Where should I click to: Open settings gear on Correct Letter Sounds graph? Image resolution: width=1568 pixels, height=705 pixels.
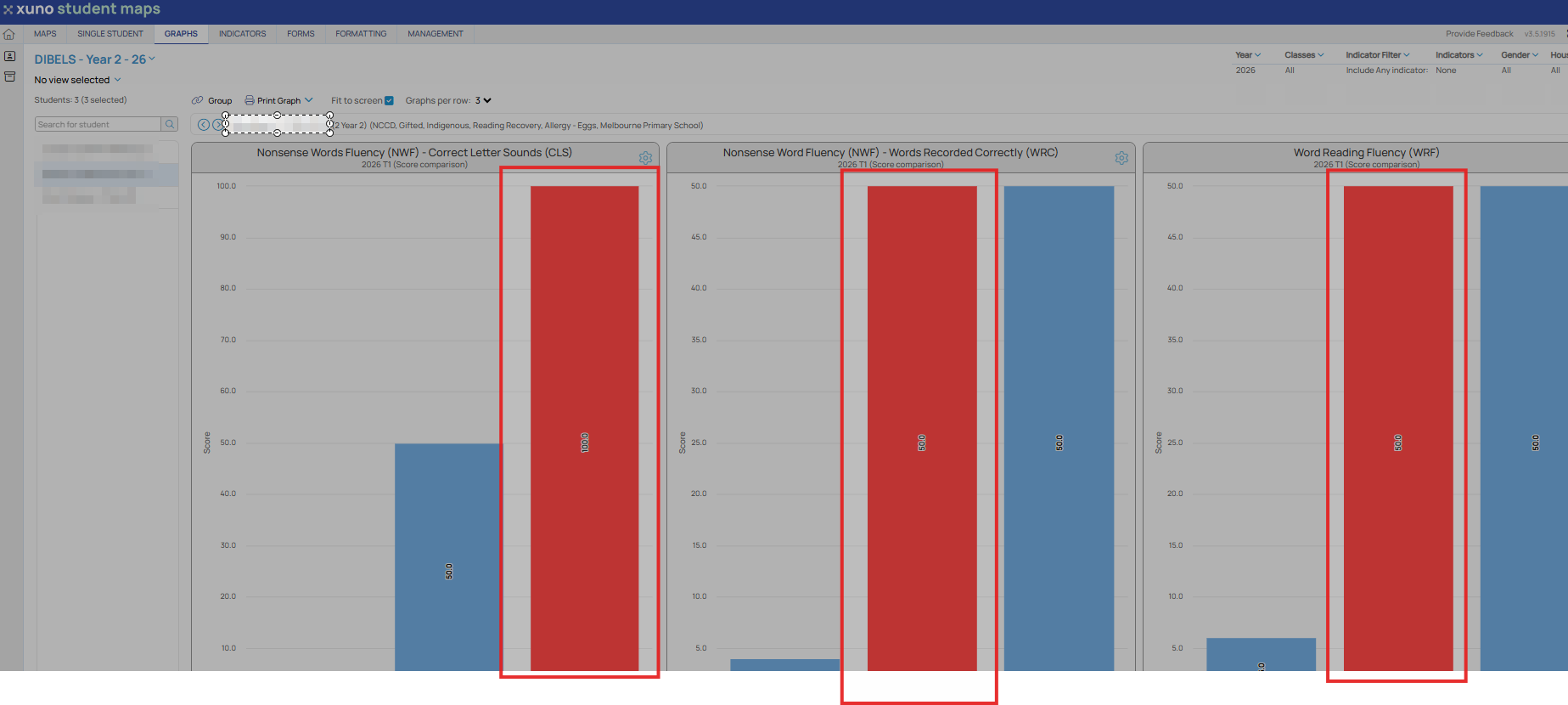(x=645, y=158)
